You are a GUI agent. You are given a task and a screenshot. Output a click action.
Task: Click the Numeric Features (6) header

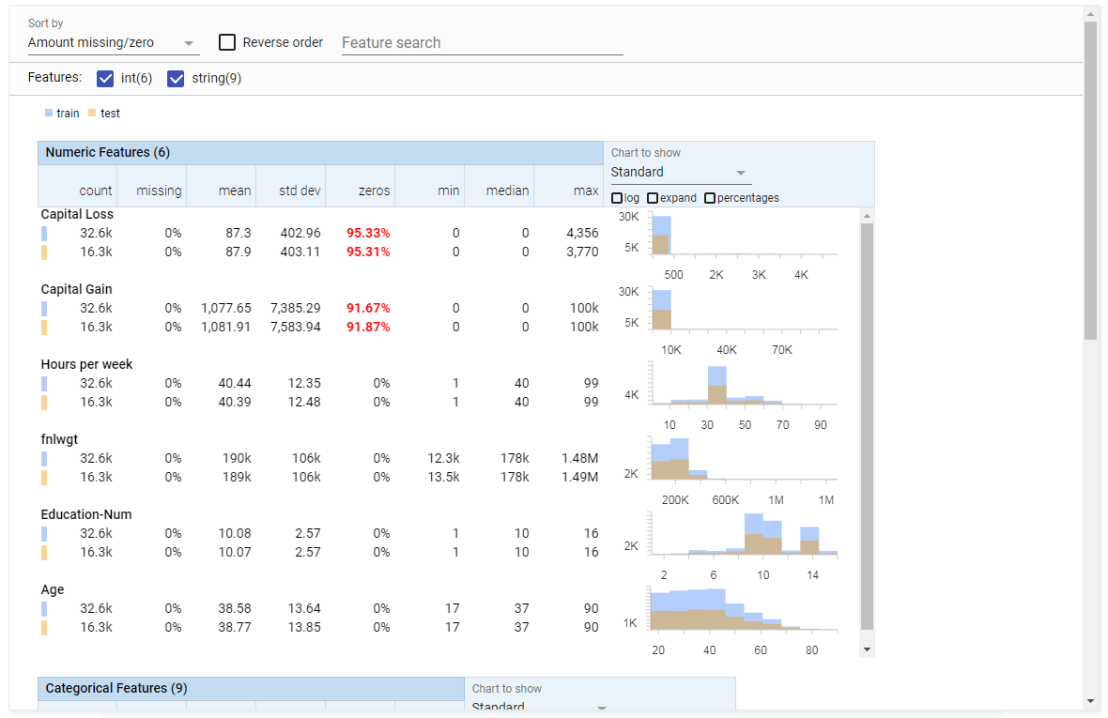107,152
